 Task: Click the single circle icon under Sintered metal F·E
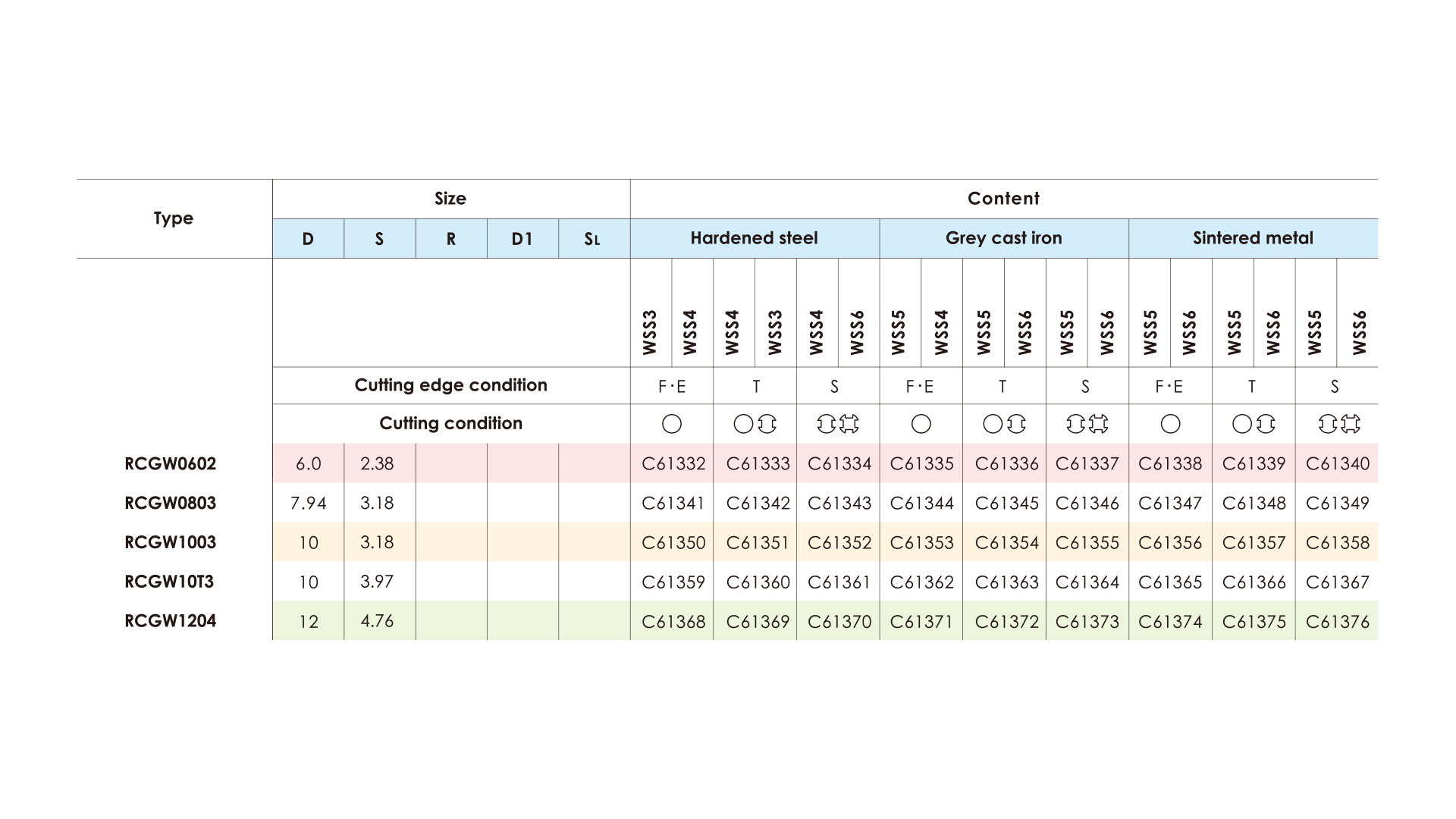click(1171, 424)
